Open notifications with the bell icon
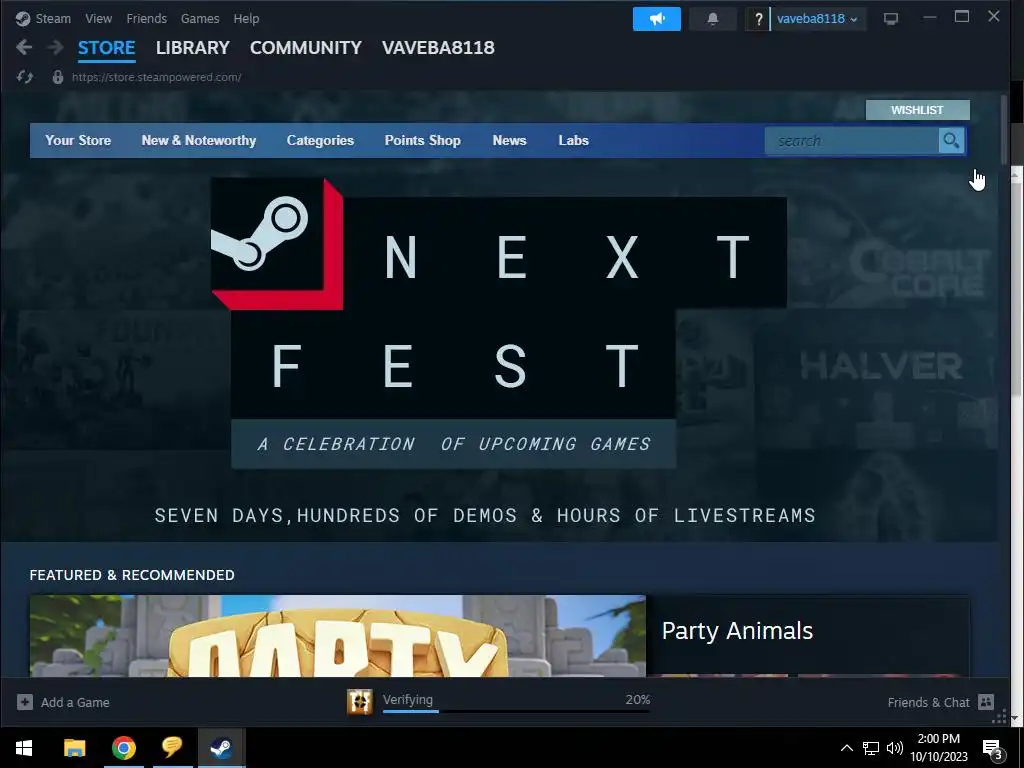Image resolution: width=1024 pixels, height=768 pixels. (x=712, y=19)
